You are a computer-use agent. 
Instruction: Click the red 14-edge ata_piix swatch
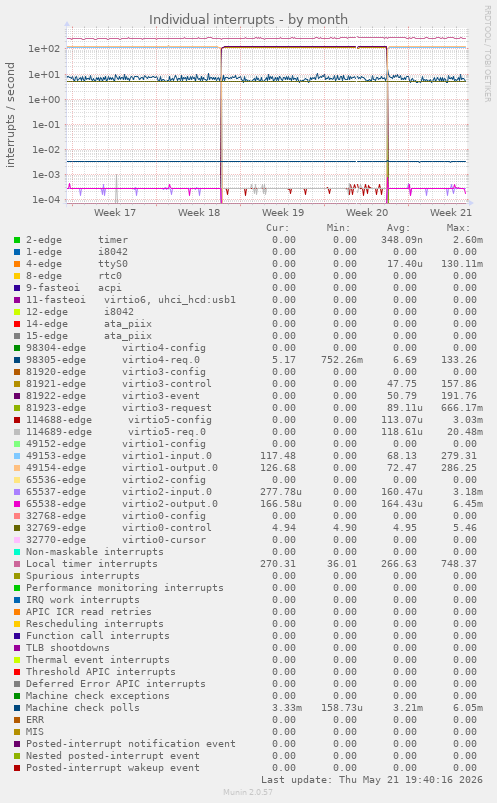point(17,324)
